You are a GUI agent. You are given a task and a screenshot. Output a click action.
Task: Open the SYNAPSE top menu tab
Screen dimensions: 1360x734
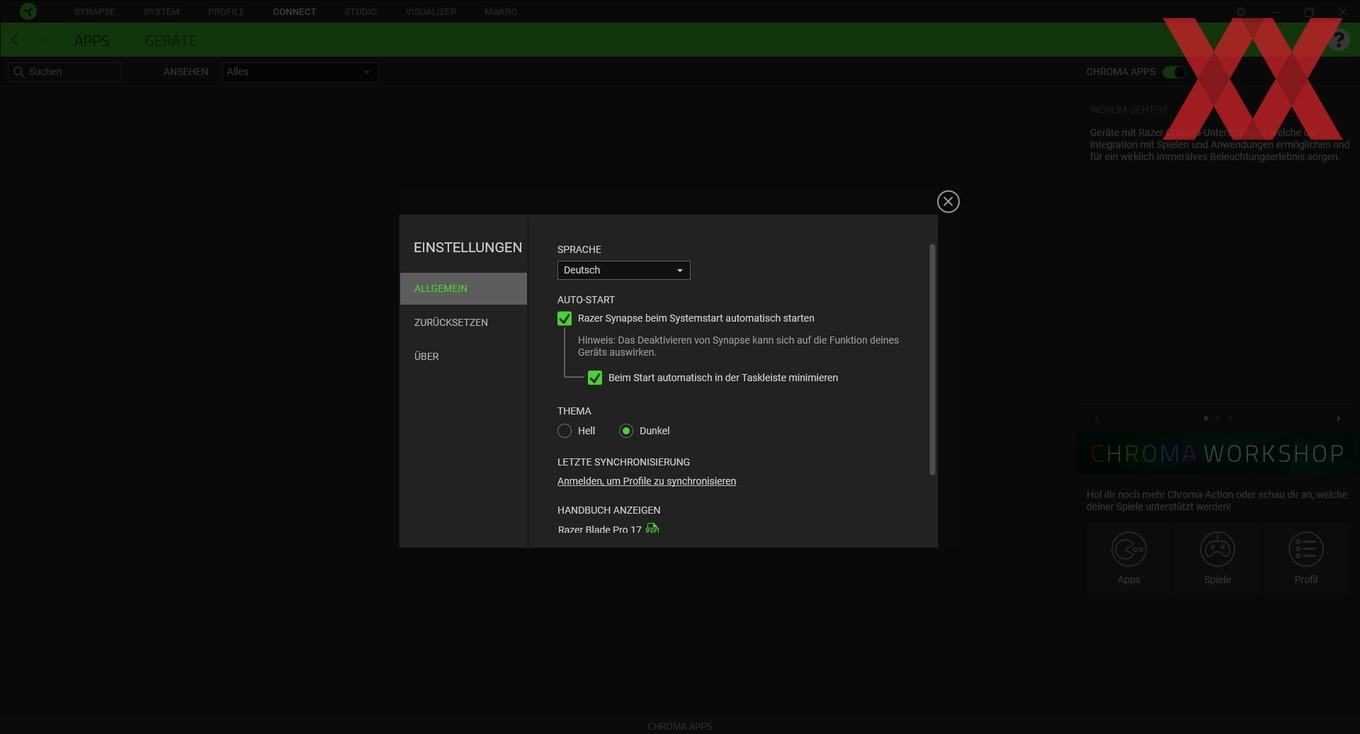94,12
